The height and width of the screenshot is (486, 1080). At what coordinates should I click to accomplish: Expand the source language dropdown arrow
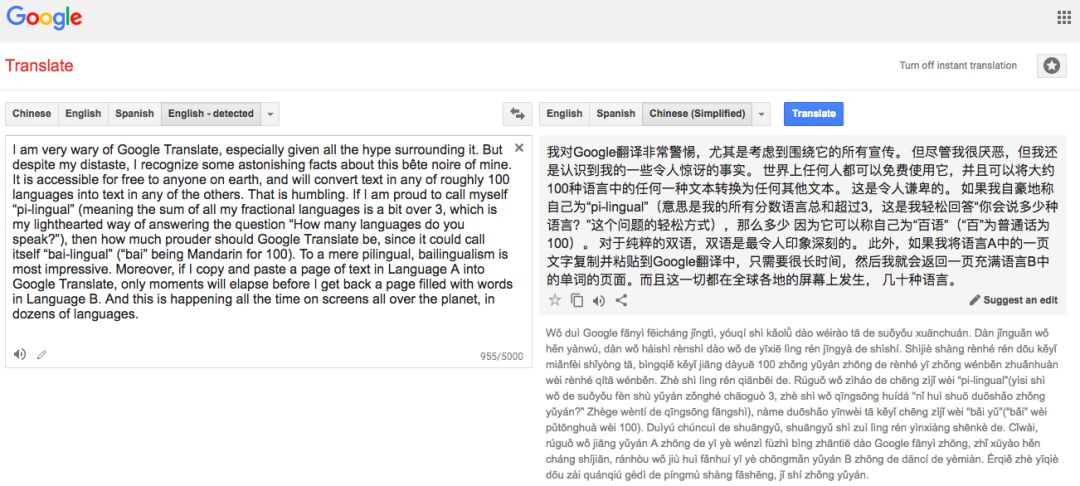pos(270,114)
